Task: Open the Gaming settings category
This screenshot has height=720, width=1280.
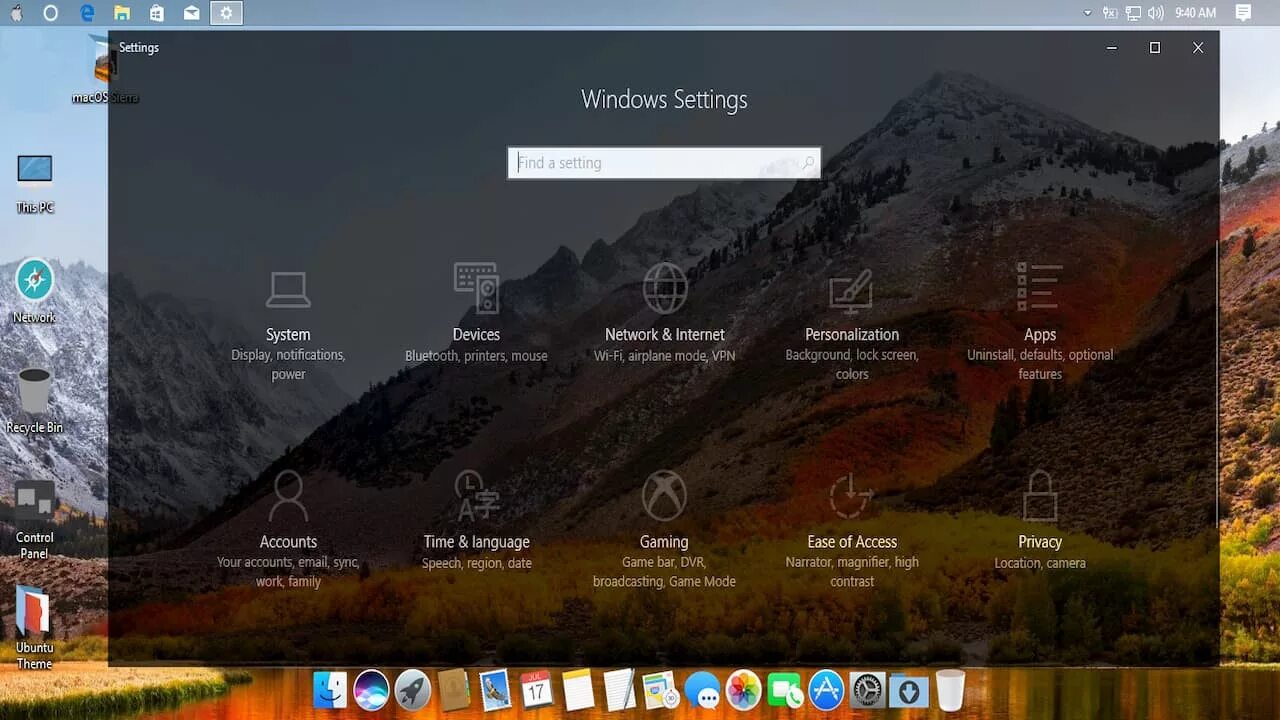Action: 664,530
